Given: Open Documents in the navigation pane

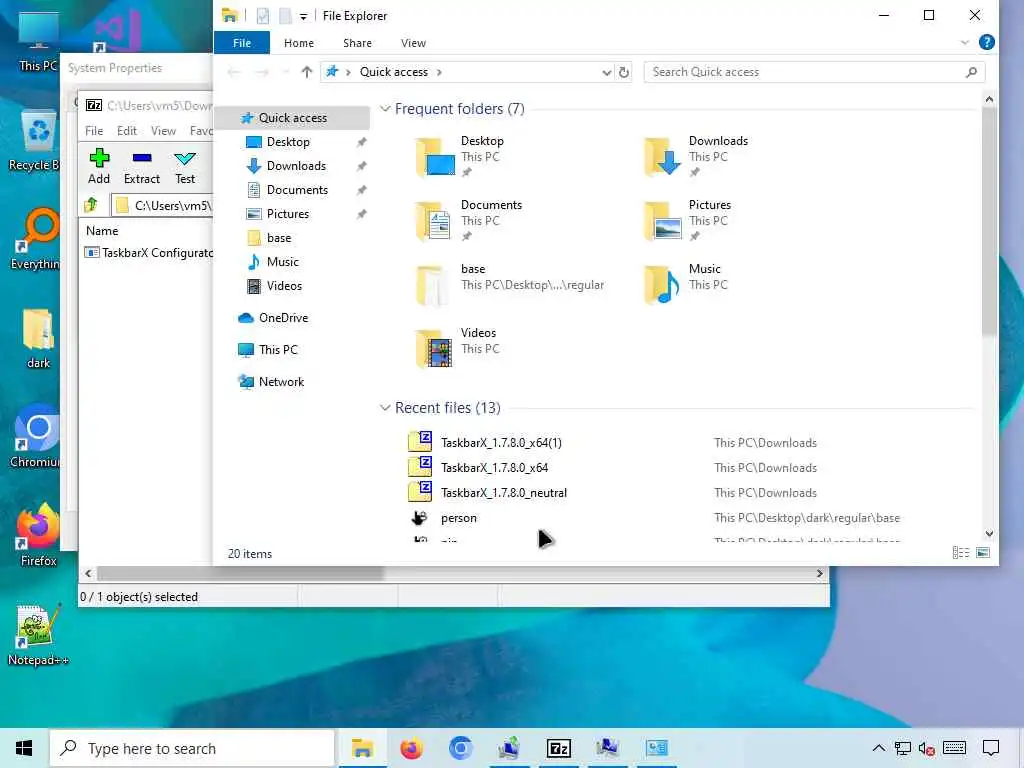Looking at the screenshot, I should point(297,190).
